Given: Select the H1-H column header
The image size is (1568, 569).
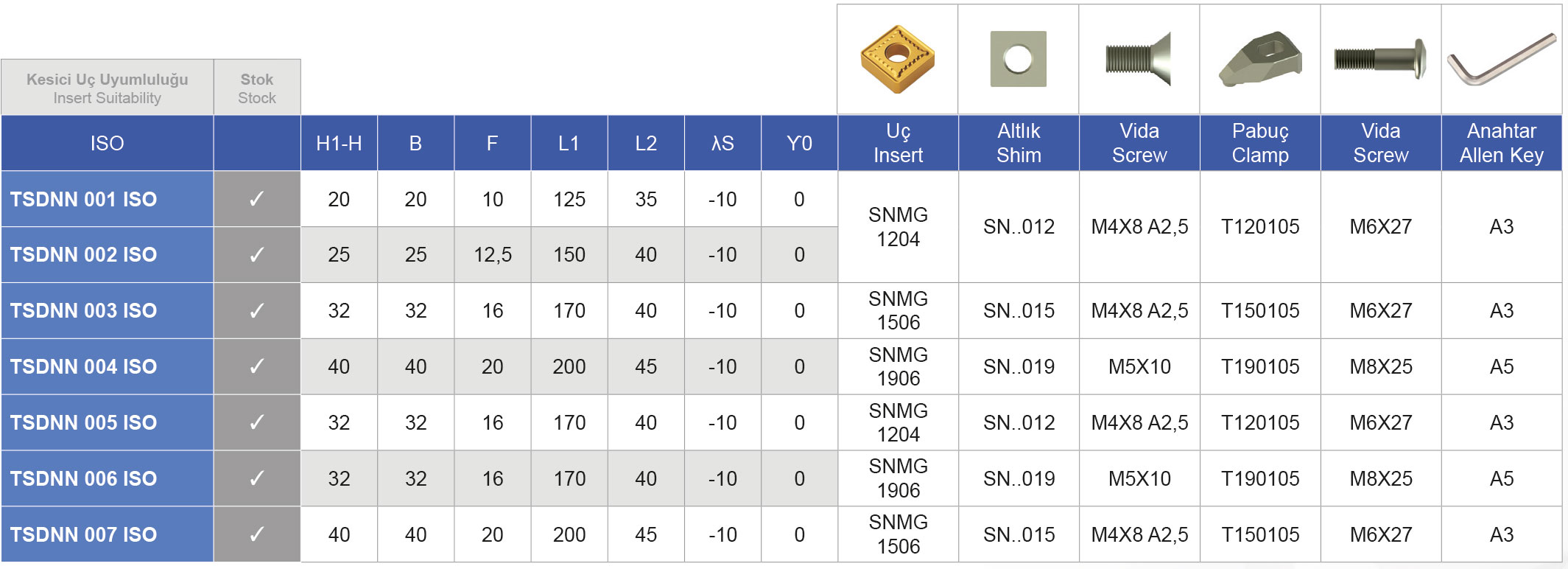Looking at the screenshot, I should [339, 143].
